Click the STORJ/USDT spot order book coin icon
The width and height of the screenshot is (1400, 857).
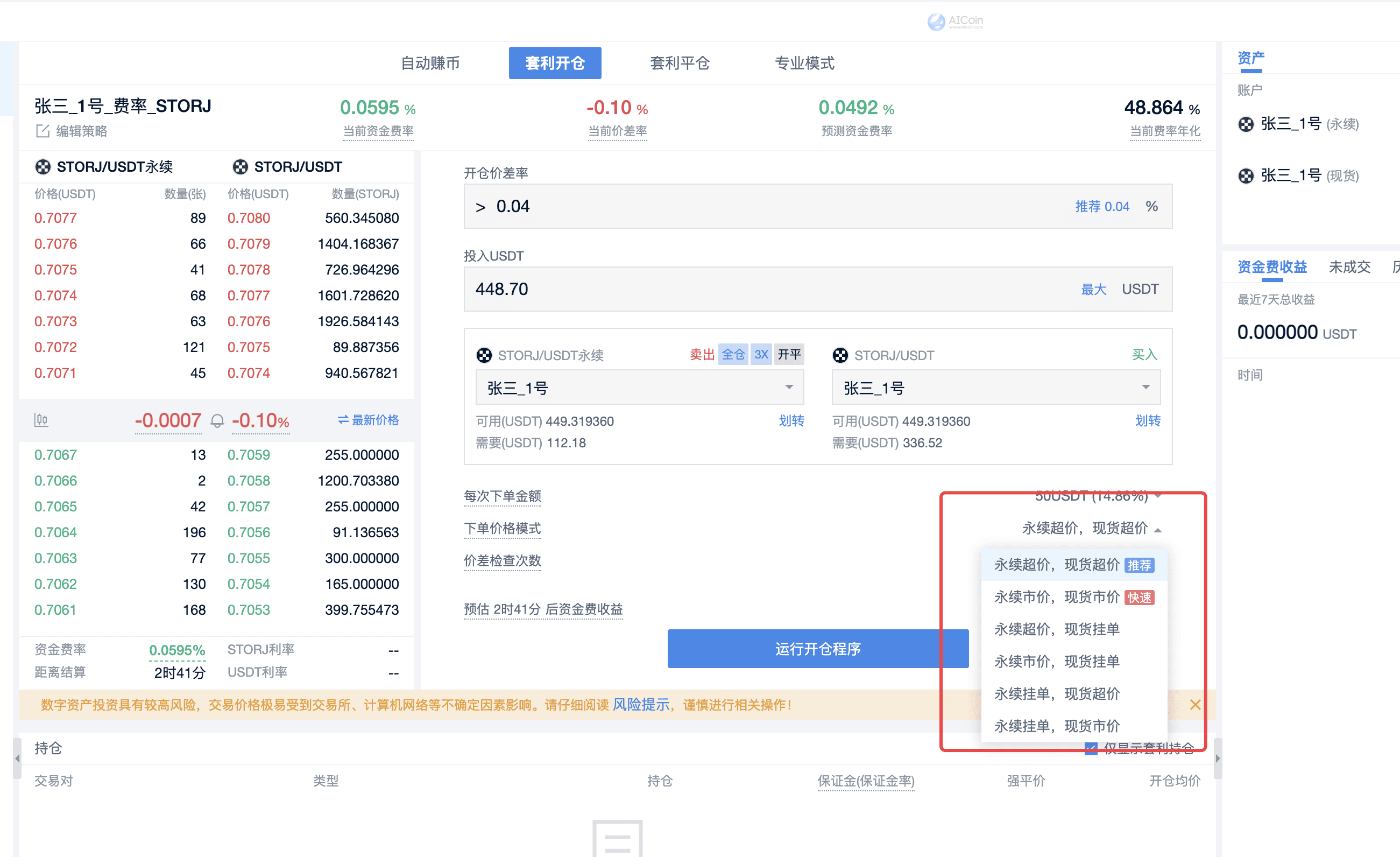tap(241, 166)
